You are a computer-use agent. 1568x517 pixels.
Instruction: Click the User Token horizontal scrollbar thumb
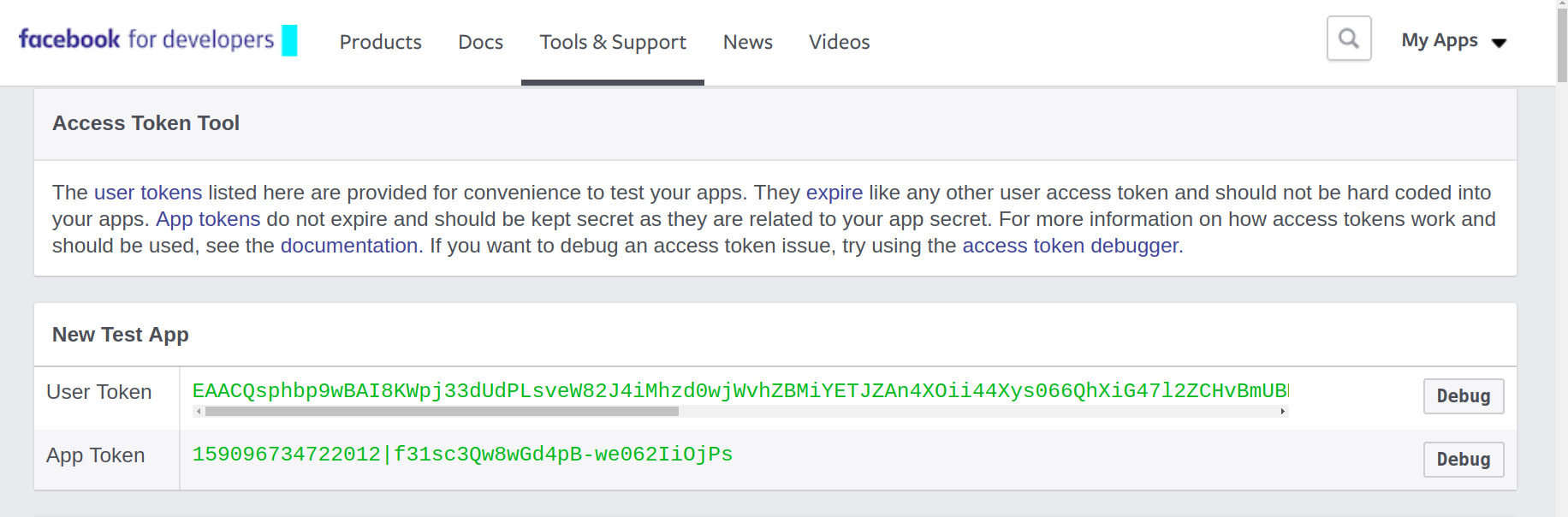[442, 412]
